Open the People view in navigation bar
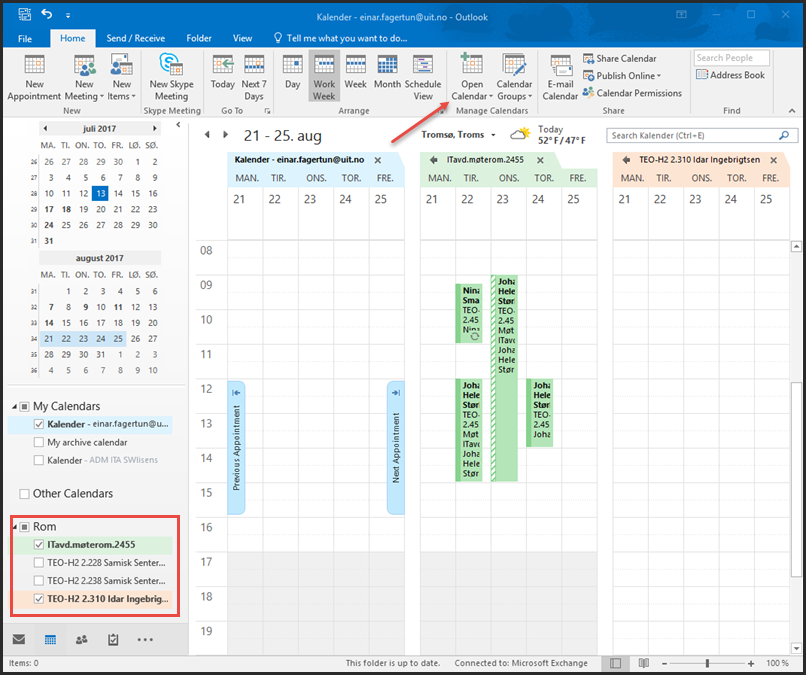806x675 pixels. (x=82, y=639)
